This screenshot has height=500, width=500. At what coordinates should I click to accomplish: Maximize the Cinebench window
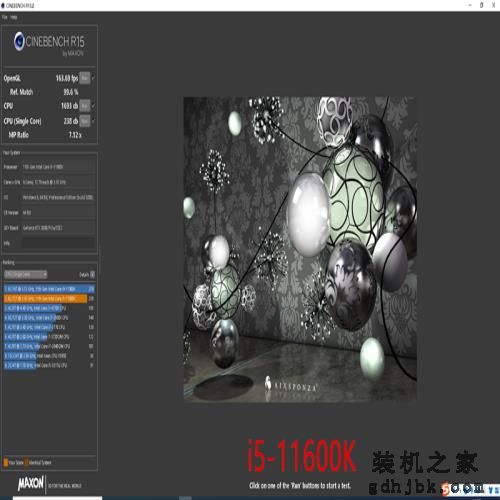point(482,5)
